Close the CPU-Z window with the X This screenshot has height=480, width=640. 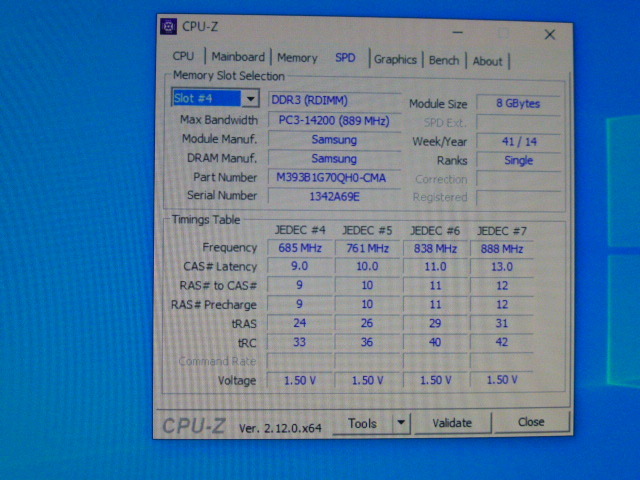point(550,34)
